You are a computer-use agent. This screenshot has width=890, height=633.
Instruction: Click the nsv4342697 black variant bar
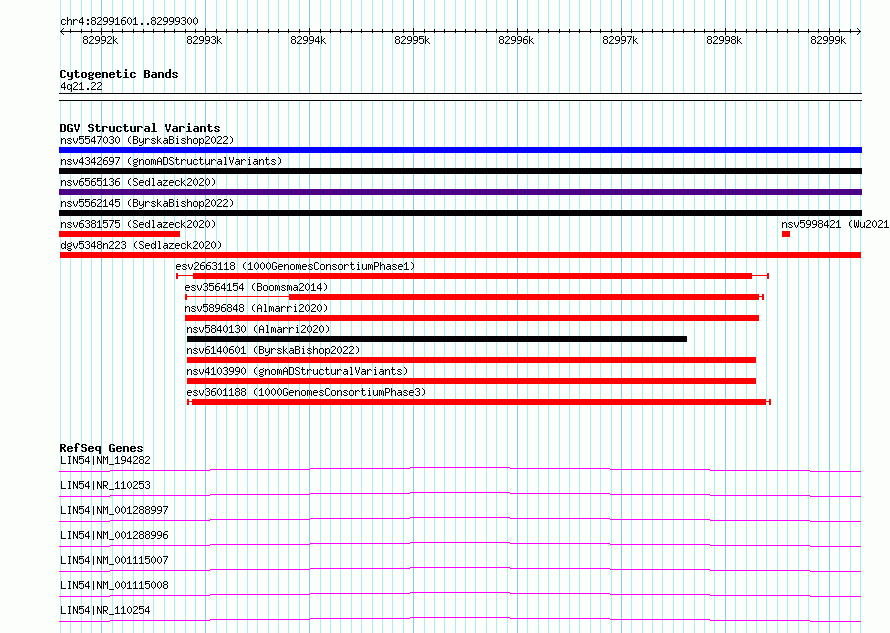pos(460,171)
